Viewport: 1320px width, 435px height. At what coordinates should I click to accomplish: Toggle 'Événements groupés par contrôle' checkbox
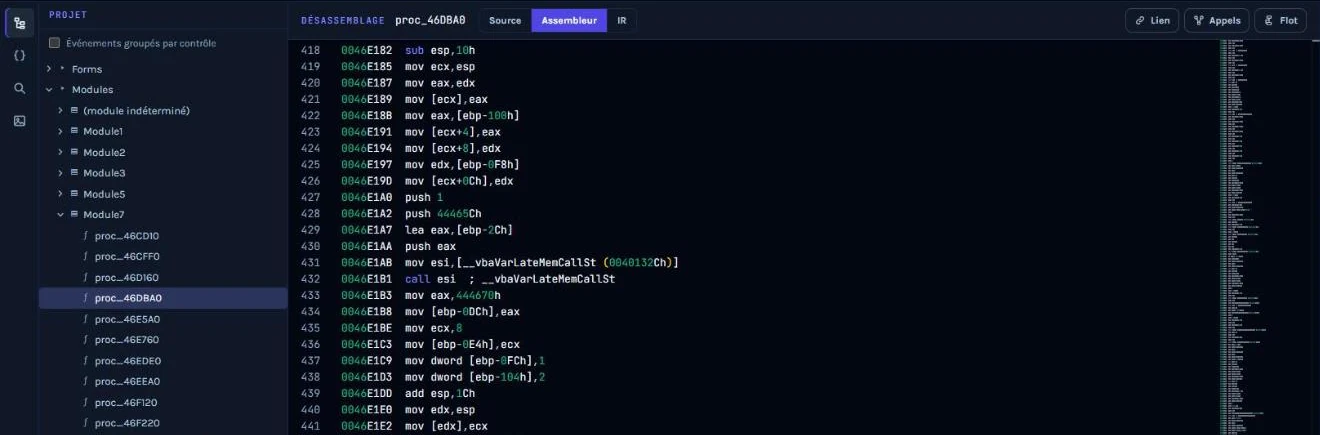55,43
